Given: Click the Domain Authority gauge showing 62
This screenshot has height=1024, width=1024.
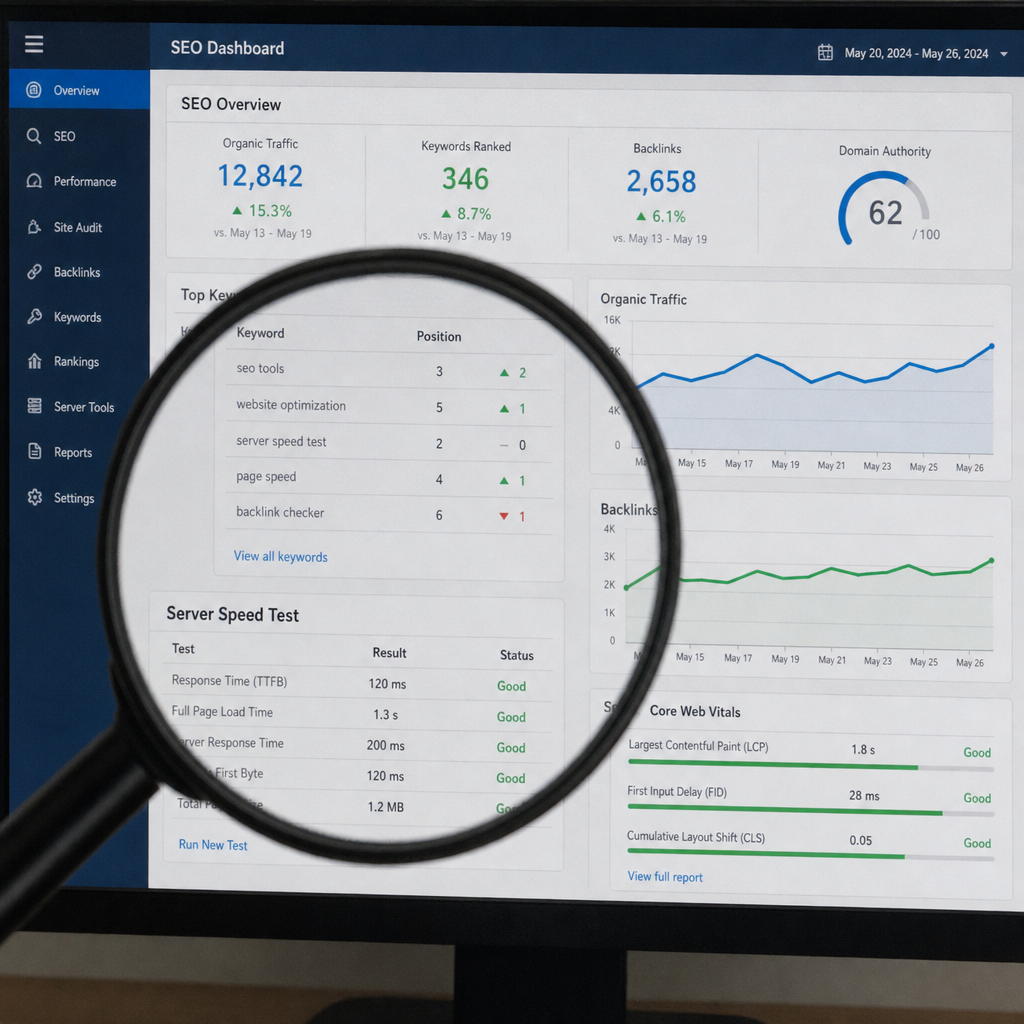Looking at the screenshot, I should (884, 208).
